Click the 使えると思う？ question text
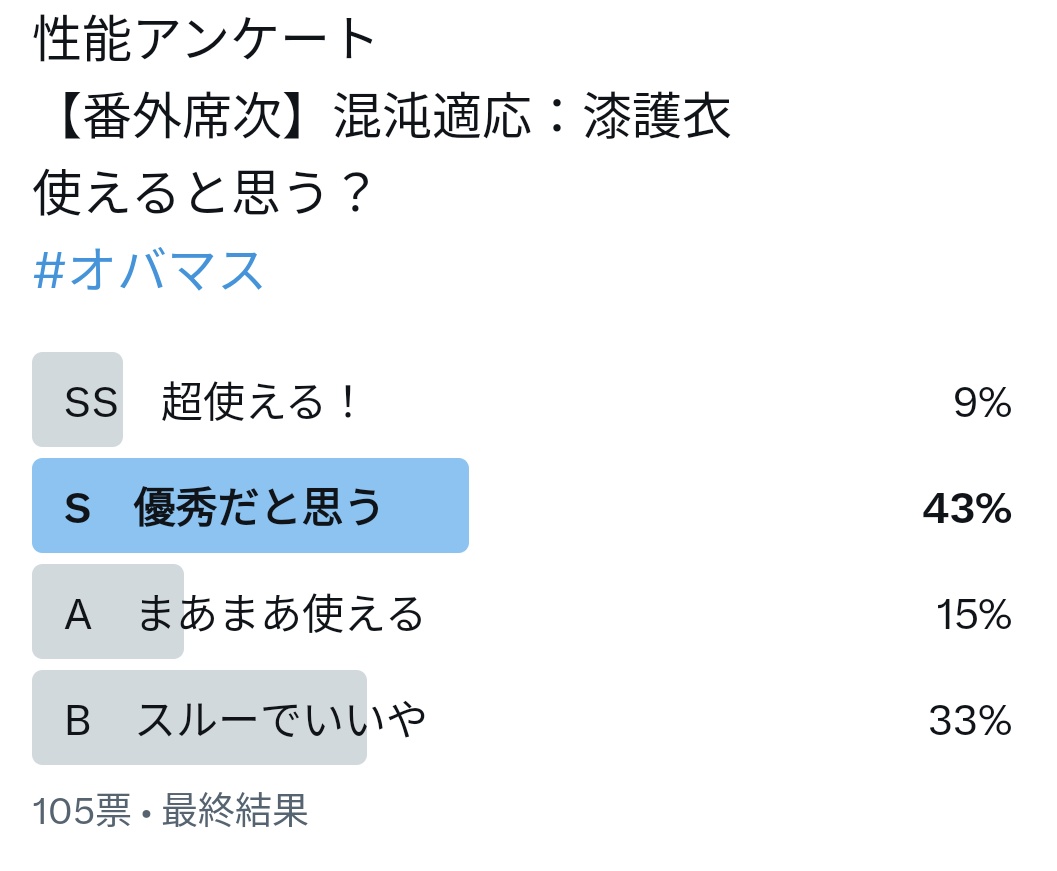 tap(202, 192)
